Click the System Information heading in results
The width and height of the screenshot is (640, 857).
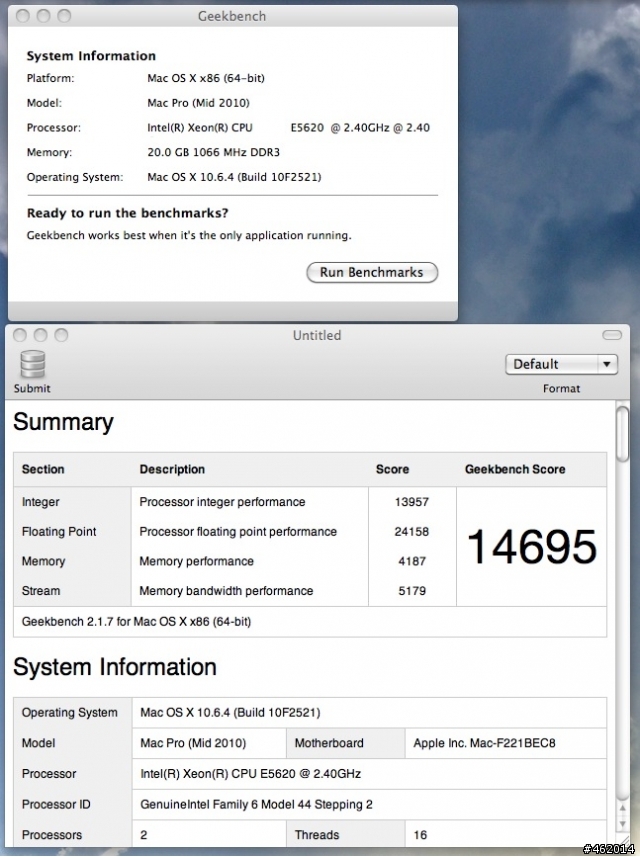(x=115, y=667)
